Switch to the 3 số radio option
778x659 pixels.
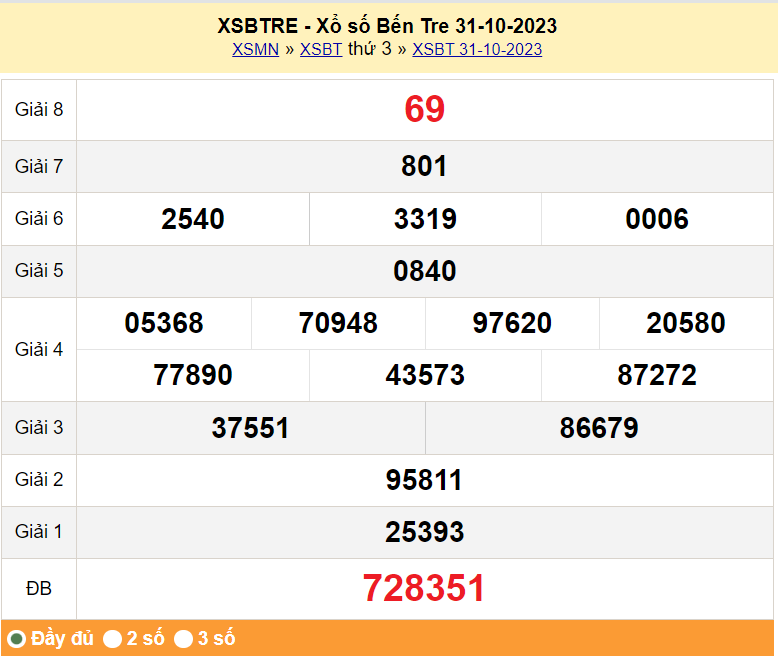[184, 638]
